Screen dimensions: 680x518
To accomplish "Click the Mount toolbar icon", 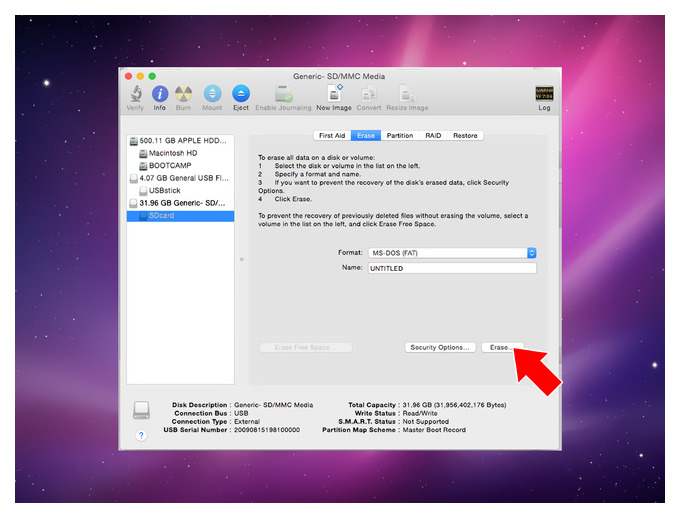I will (x=212, y=94).
